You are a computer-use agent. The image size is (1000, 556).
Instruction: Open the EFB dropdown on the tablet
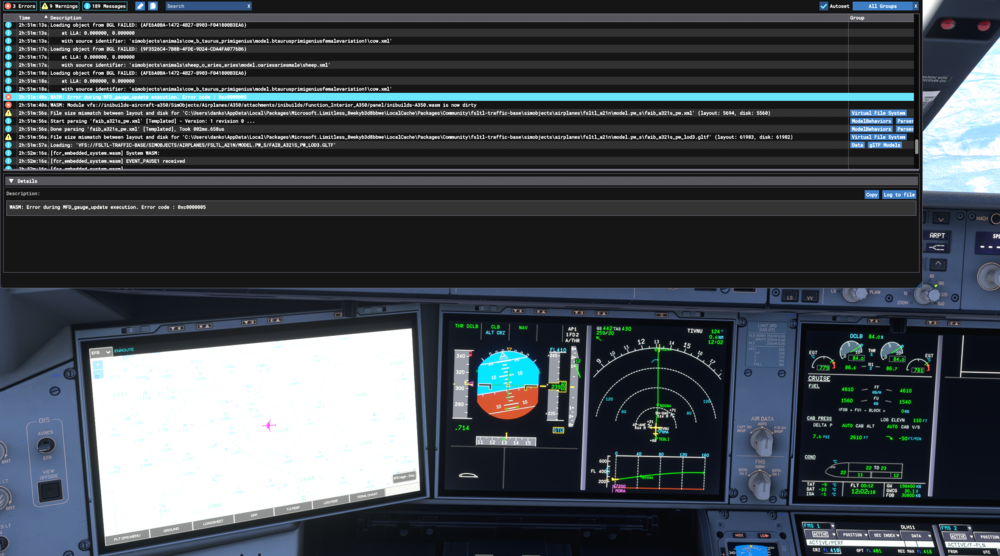100,351
